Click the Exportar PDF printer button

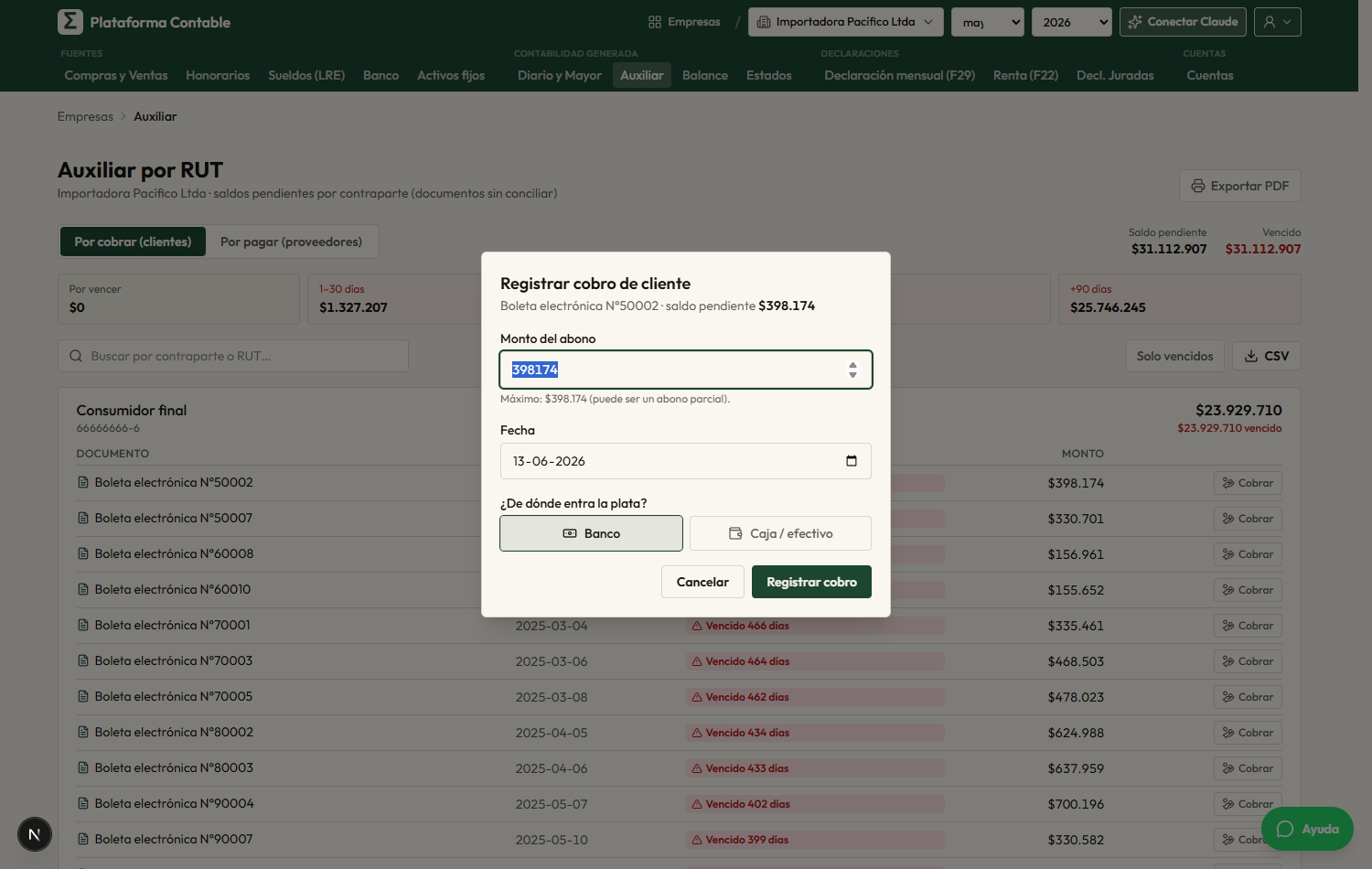[1239, 186]
